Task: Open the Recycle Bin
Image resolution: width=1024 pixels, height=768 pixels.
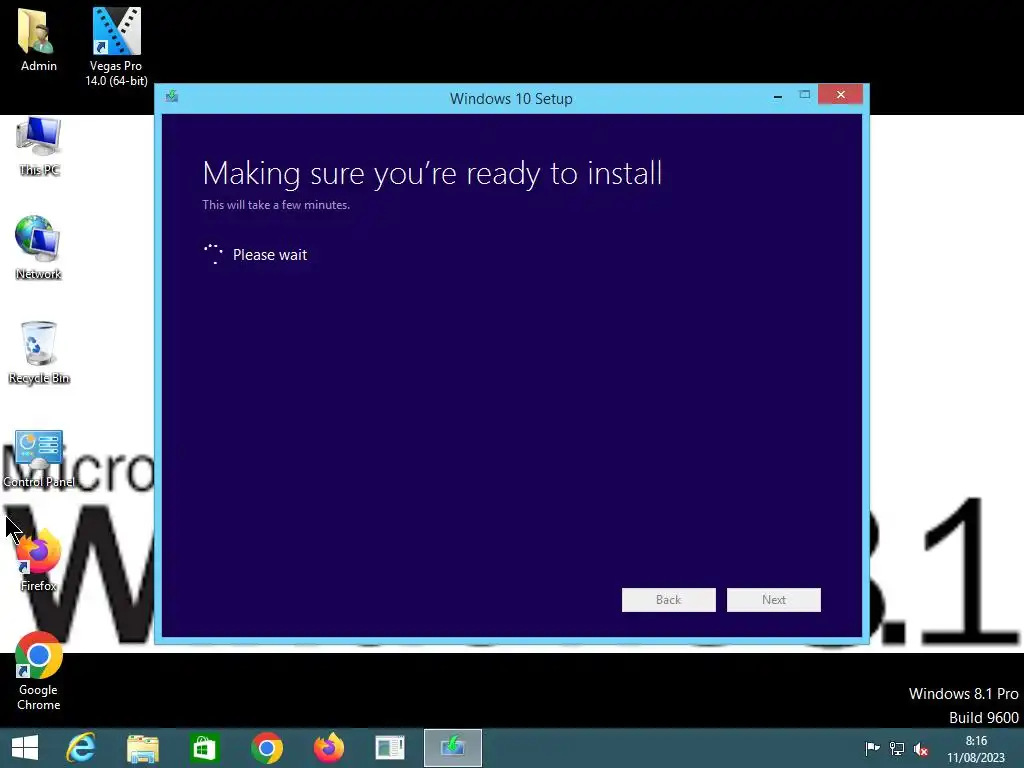Action: point(39,353)
